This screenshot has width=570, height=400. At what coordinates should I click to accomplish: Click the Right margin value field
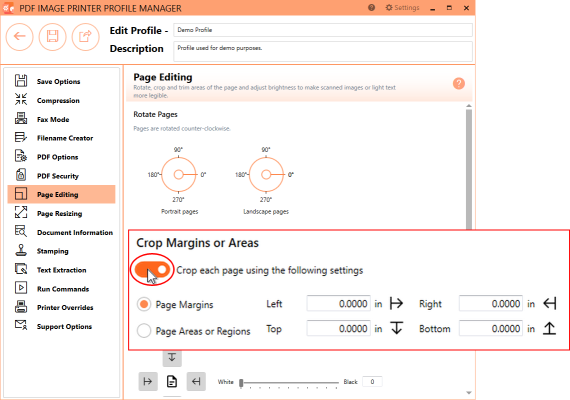(491, 303)
